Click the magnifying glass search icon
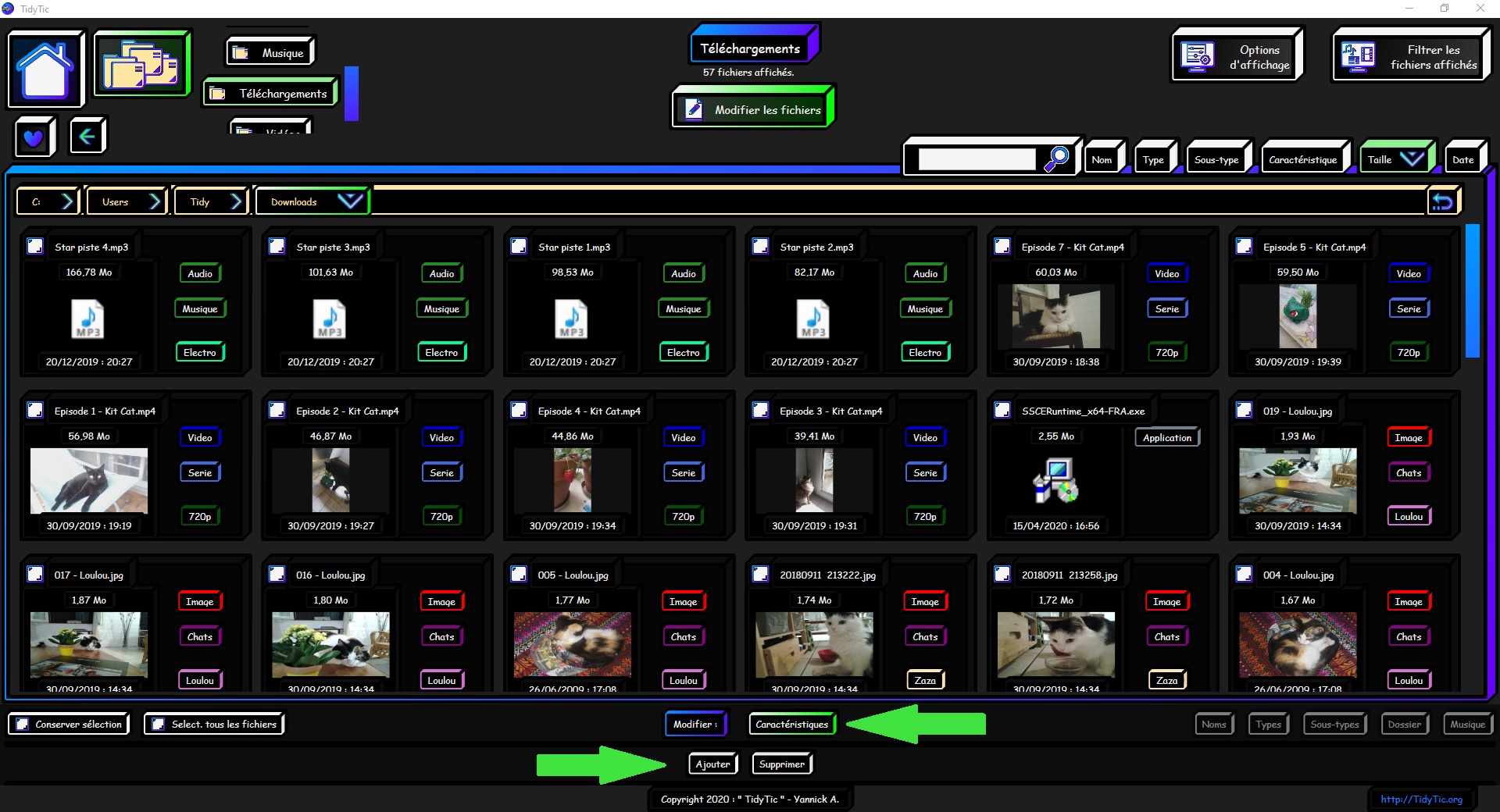Viewport: 1500px width, 812px height. point(1057,158)
